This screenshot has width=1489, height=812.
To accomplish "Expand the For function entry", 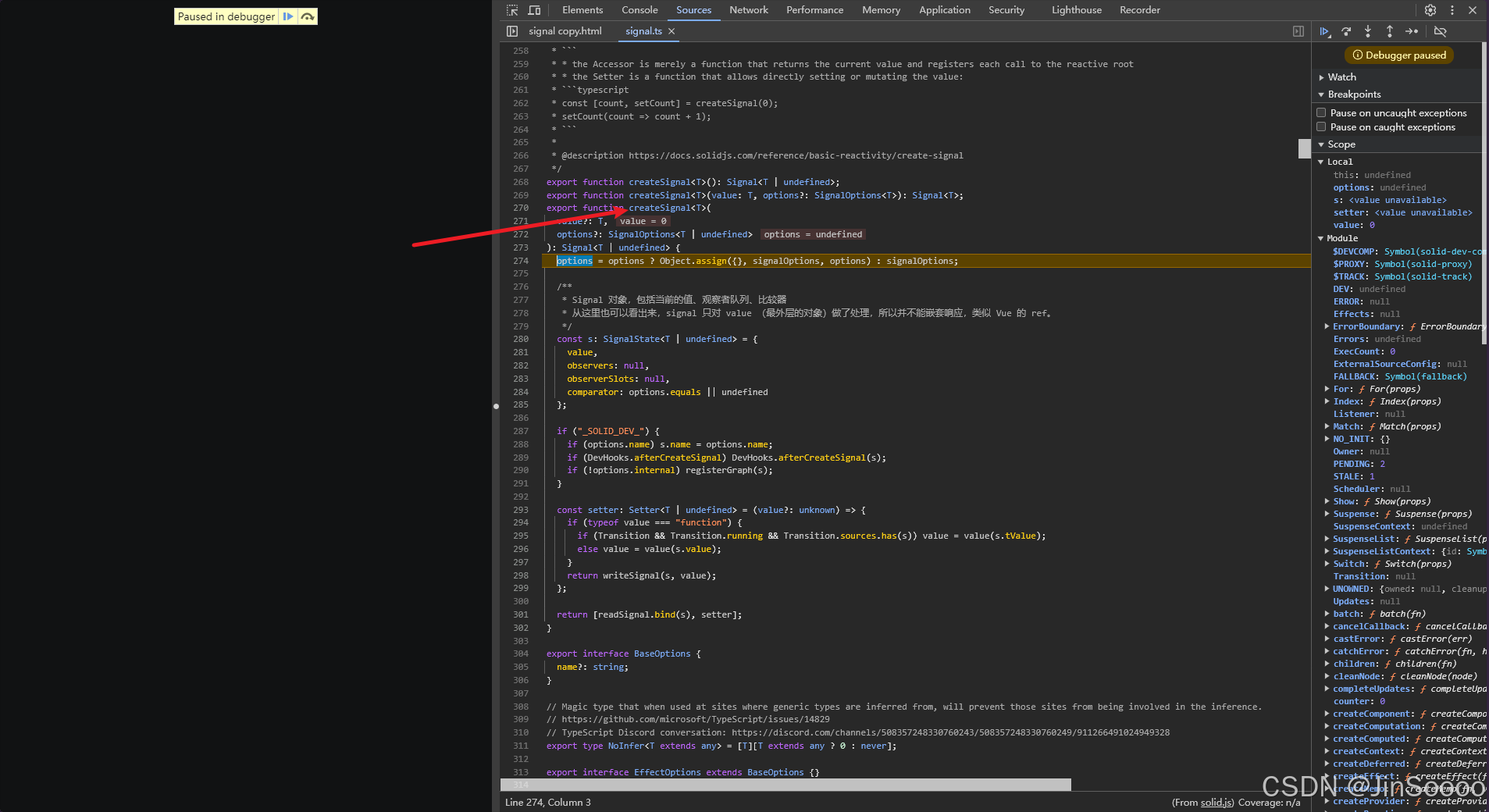I will pos(1327,389).
